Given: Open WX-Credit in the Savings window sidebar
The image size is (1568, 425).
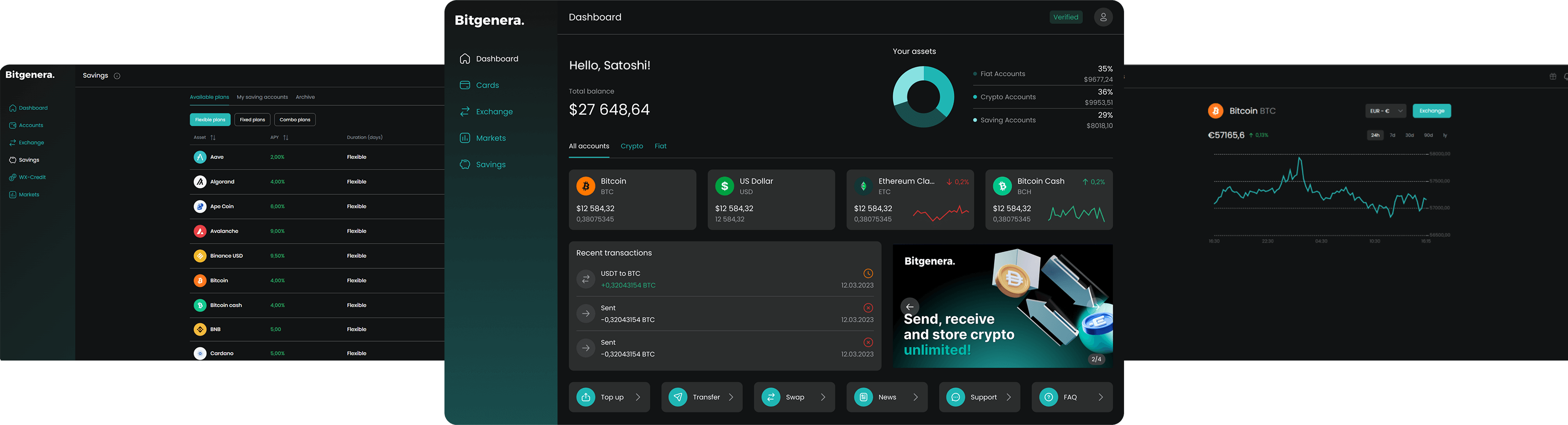Looking at the screenshot, I should tap(28, 177).
